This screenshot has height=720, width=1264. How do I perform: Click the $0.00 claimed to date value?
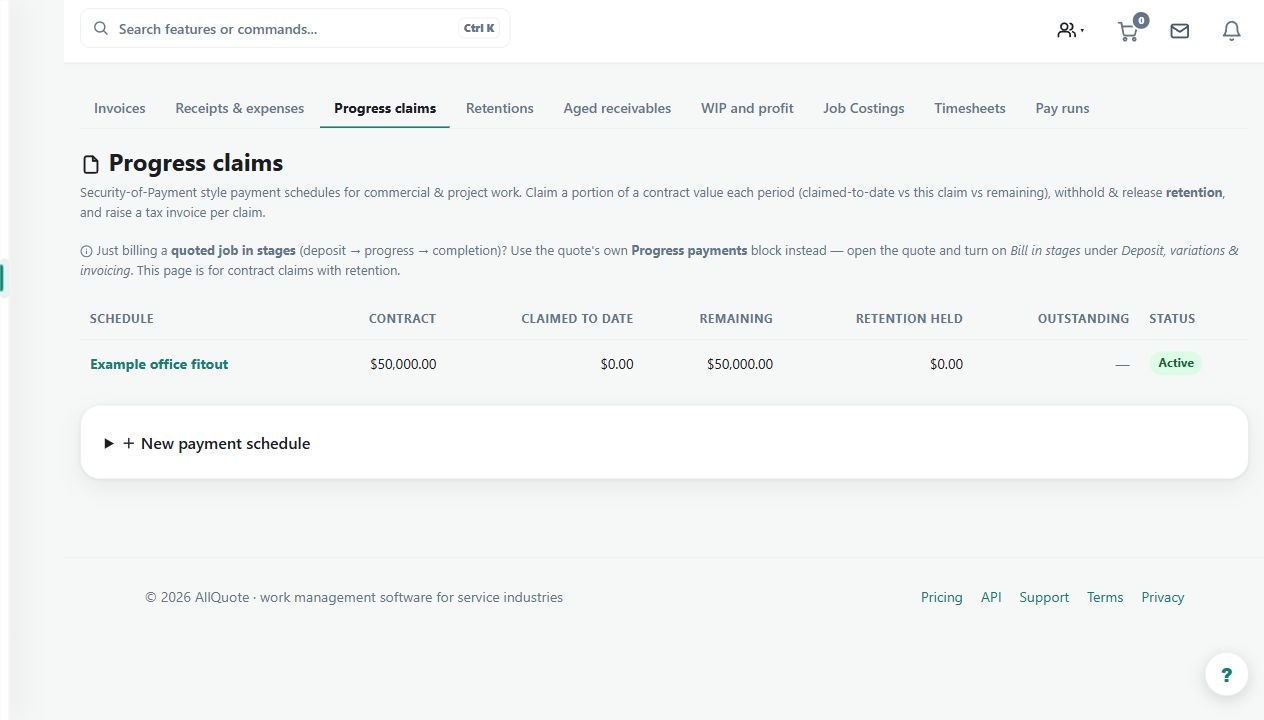617,364
